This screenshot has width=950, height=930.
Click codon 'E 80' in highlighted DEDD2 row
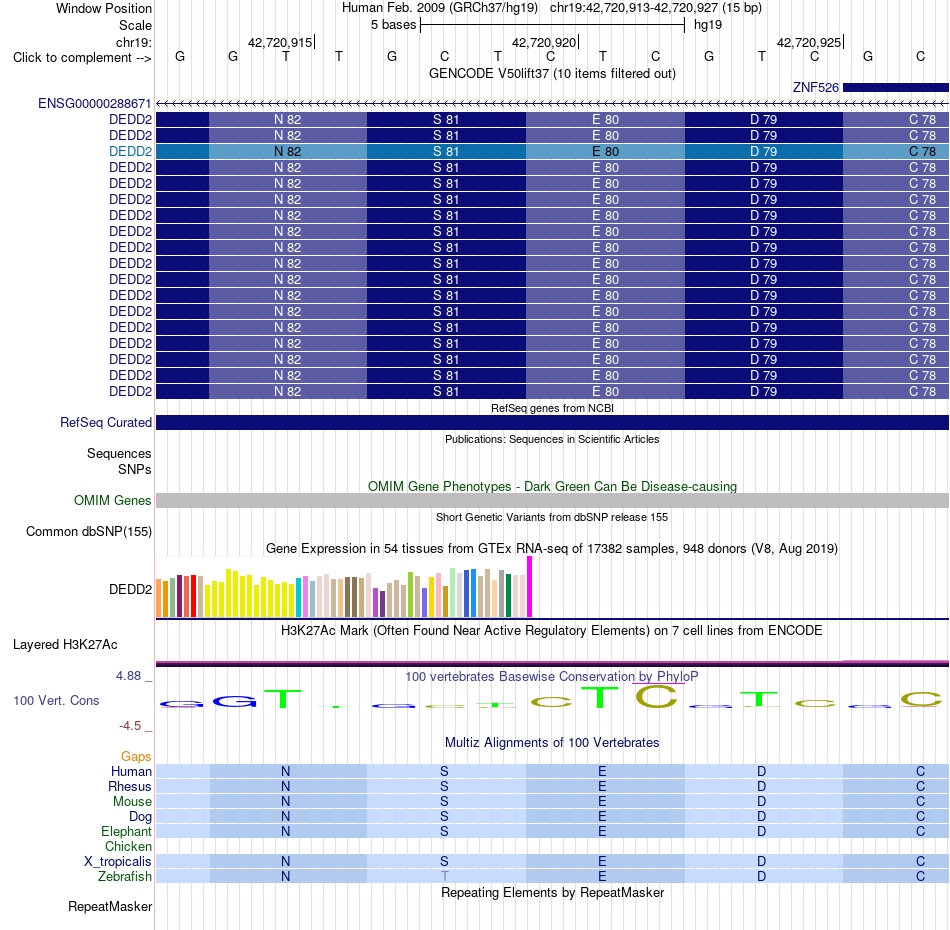(x=605, y=151)
